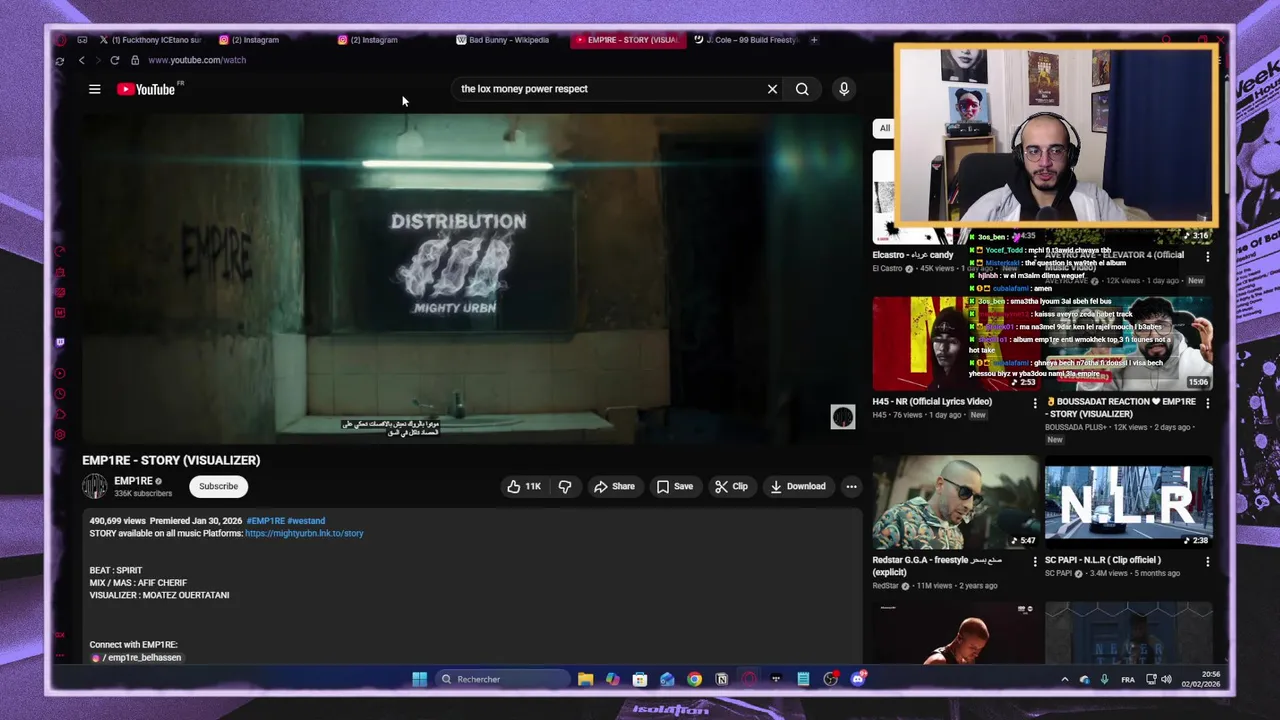The image size is (1280, 720).
Task: Switch to Bad Bunny Wikipedia tab
Action: point(503,40)
